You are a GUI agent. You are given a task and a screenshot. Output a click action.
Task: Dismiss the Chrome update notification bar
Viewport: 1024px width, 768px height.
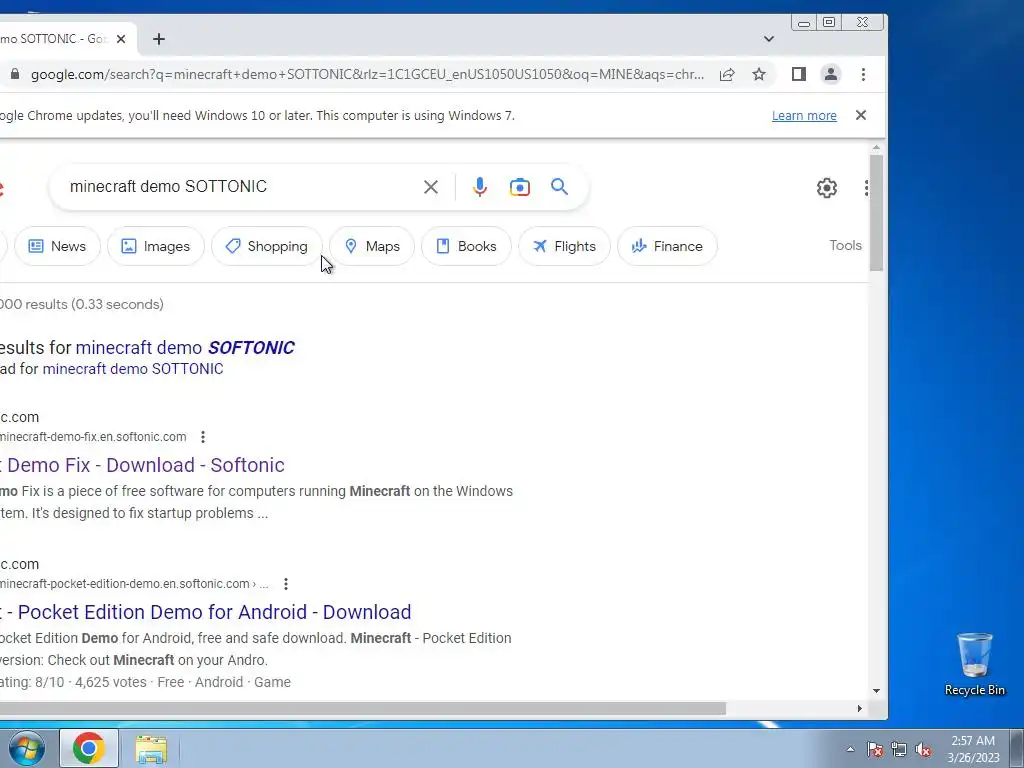point(861,115)
